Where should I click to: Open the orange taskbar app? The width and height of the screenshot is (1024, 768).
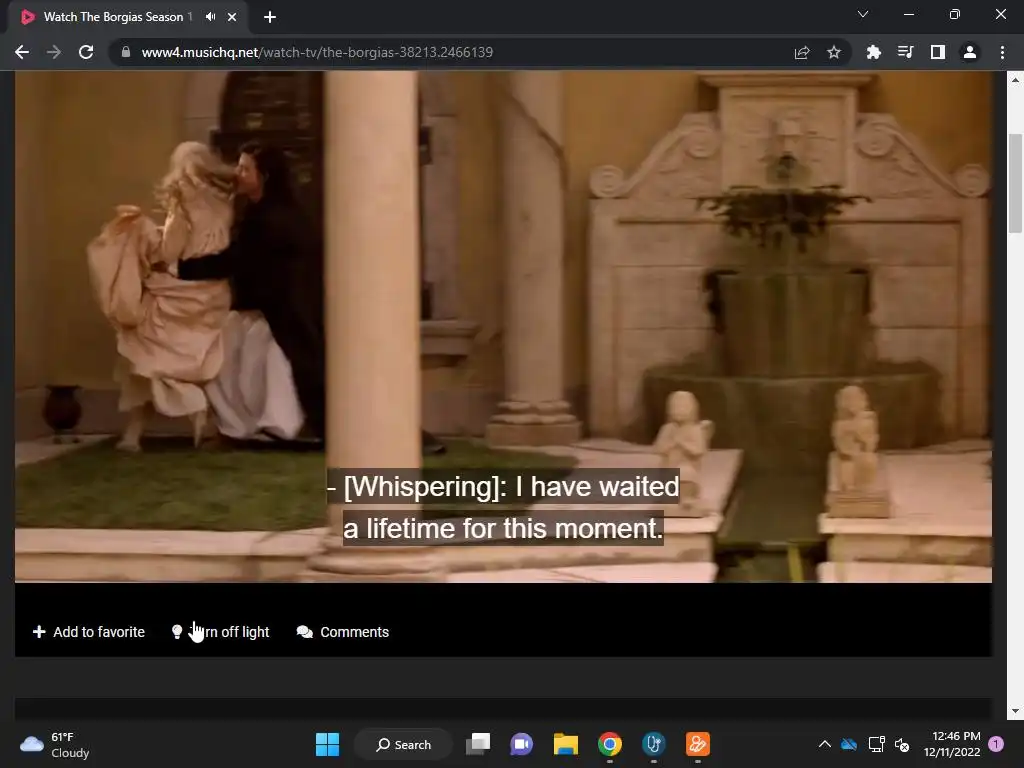click(697, 744)
